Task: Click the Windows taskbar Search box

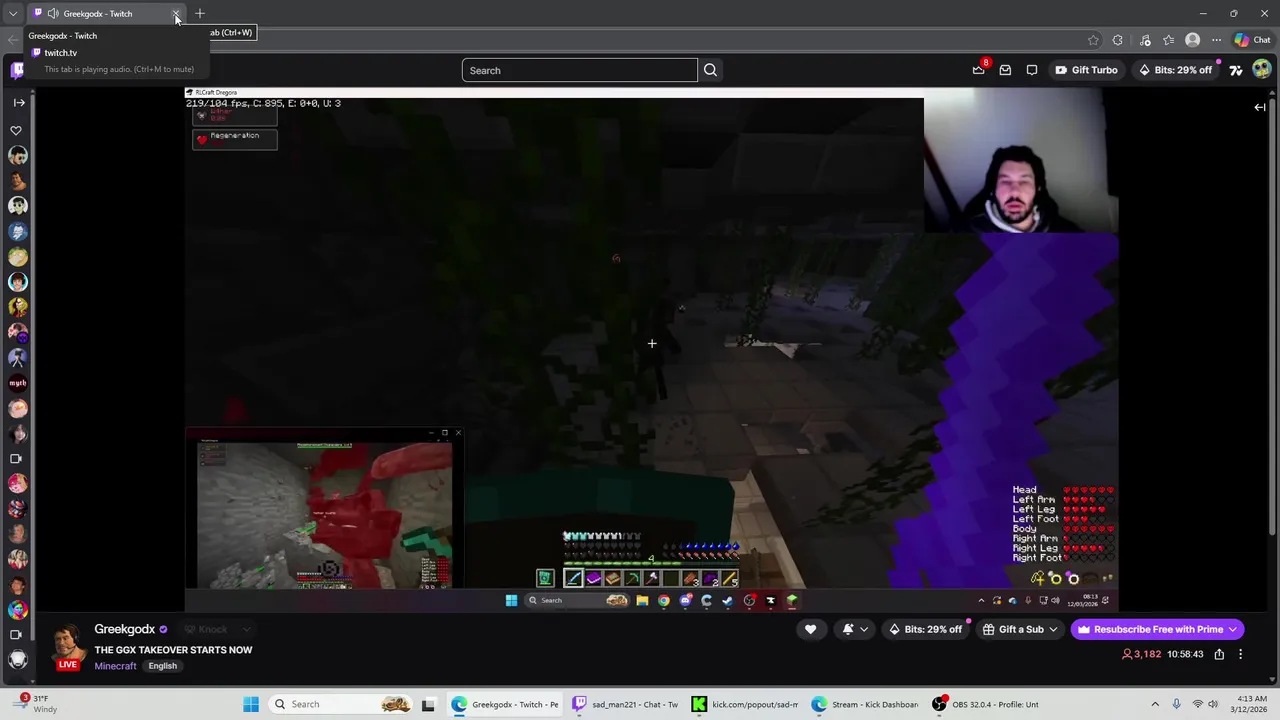Action: pos(340,704)
